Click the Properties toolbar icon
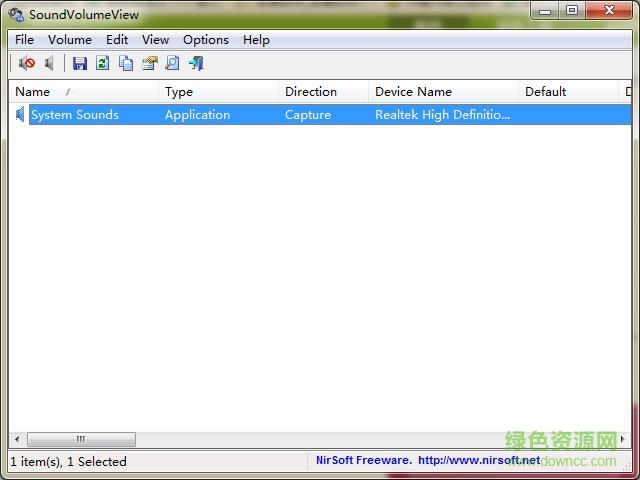Image resolution: width=640 pixels, height=480 pixels. coord(149,63)
